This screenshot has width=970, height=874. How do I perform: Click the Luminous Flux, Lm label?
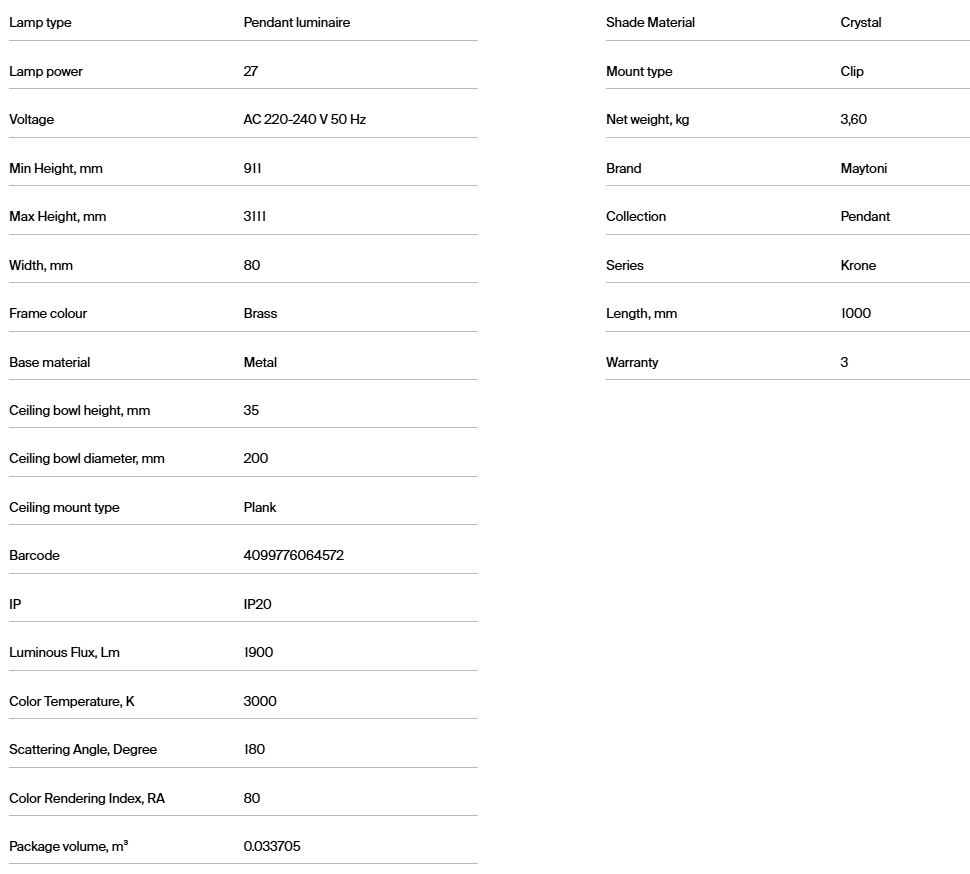click(x=64, y=652)
